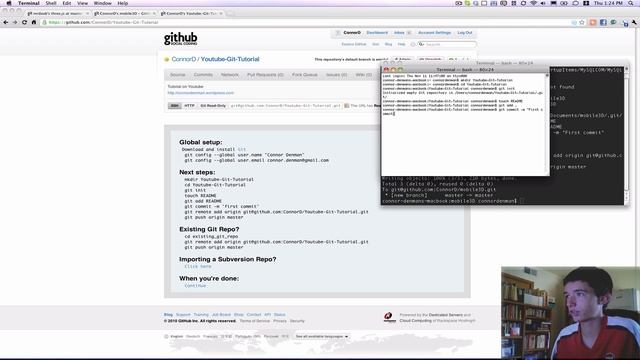Go to the browser home page icon
Viewport: 640px width, 360px height.
tap(34, 22)
